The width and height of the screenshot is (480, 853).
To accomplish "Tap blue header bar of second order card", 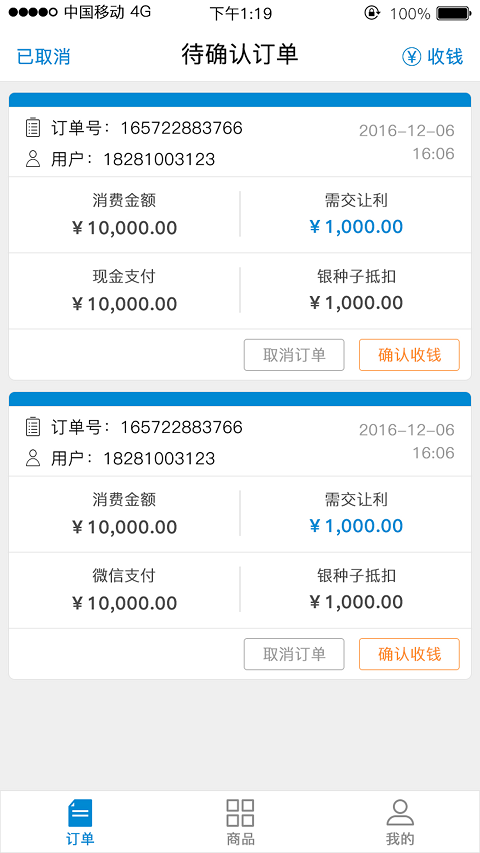I will point(240,399).
